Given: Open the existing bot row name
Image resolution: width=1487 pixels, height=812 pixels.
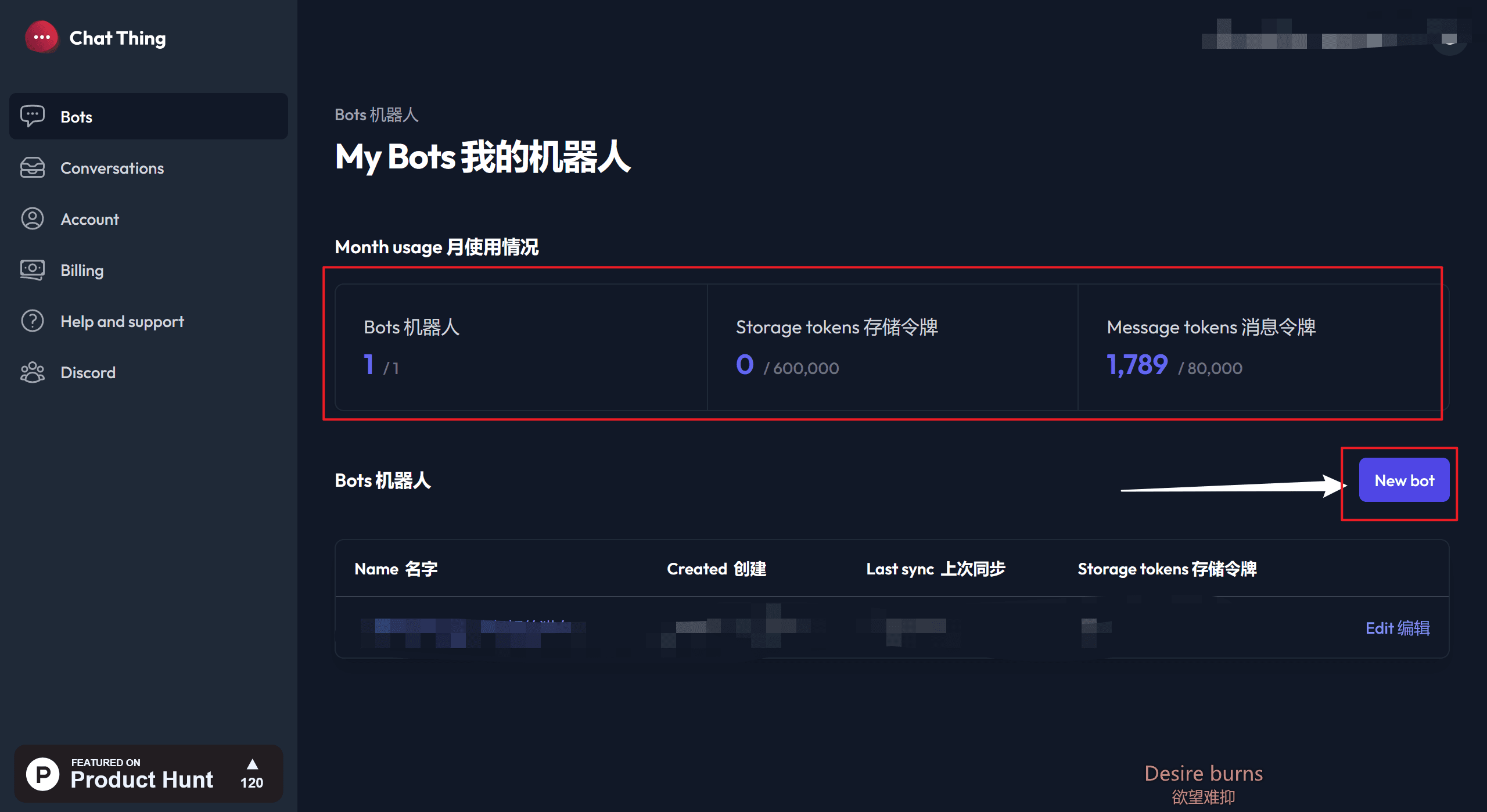Looking at the screenshot, I should (x=473, y=628).
